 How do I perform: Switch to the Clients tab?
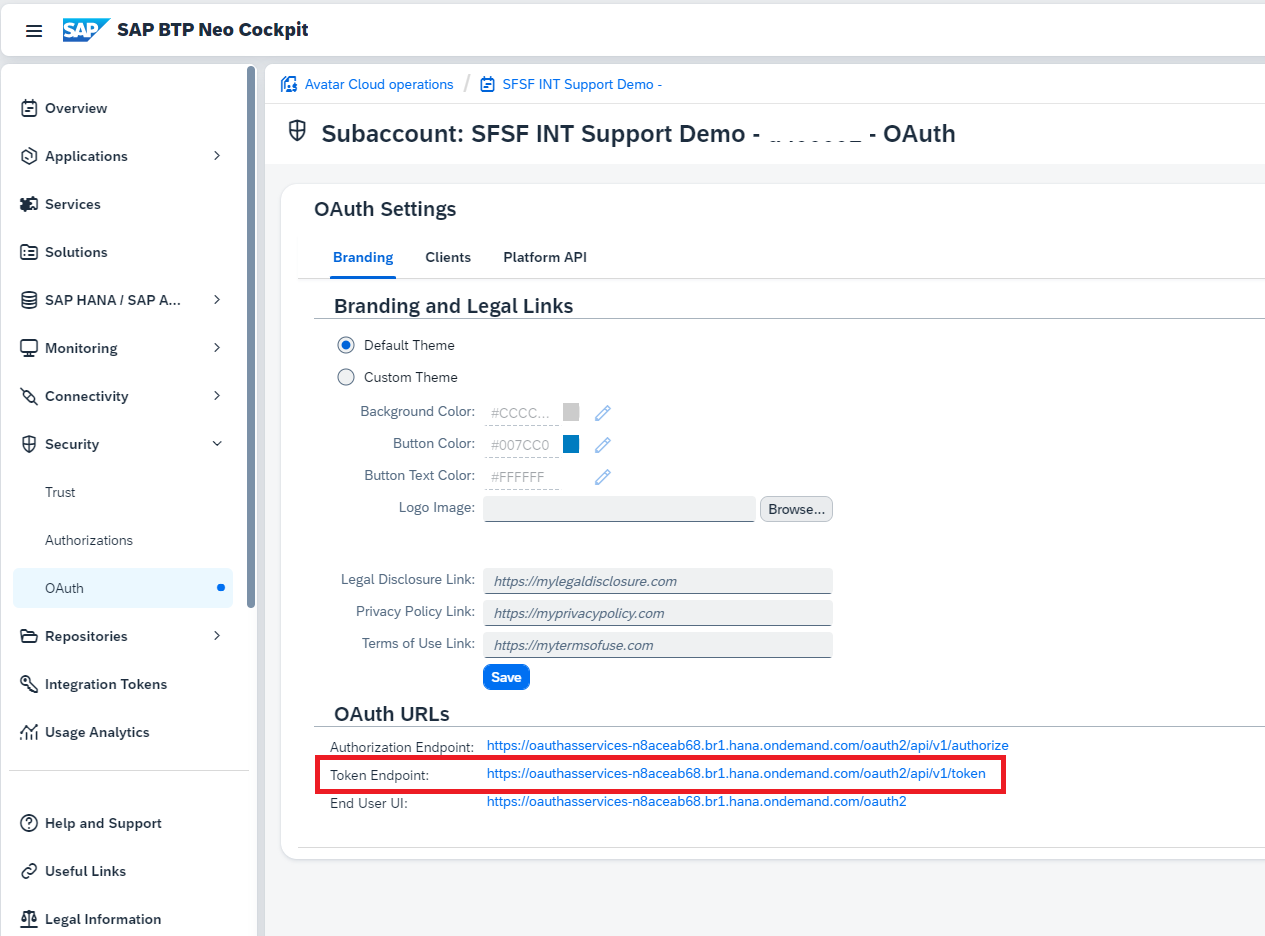[x=448, y=257]
